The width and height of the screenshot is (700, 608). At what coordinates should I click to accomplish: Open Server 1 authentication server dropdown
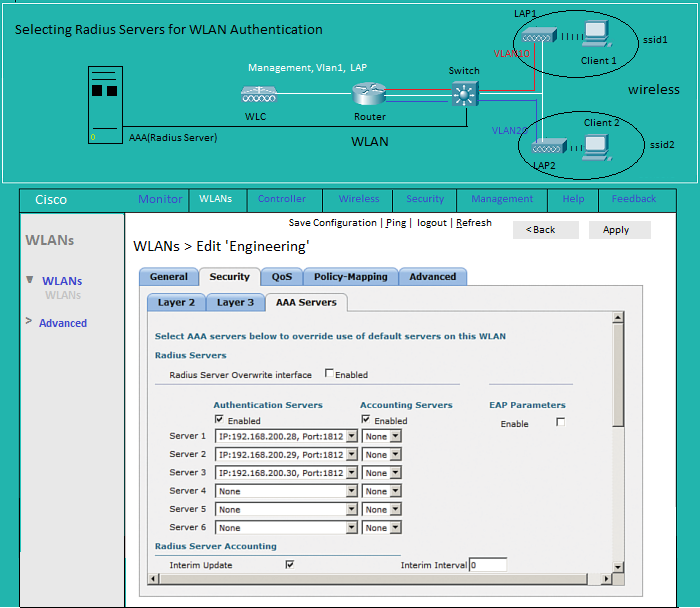click(351, 436)
